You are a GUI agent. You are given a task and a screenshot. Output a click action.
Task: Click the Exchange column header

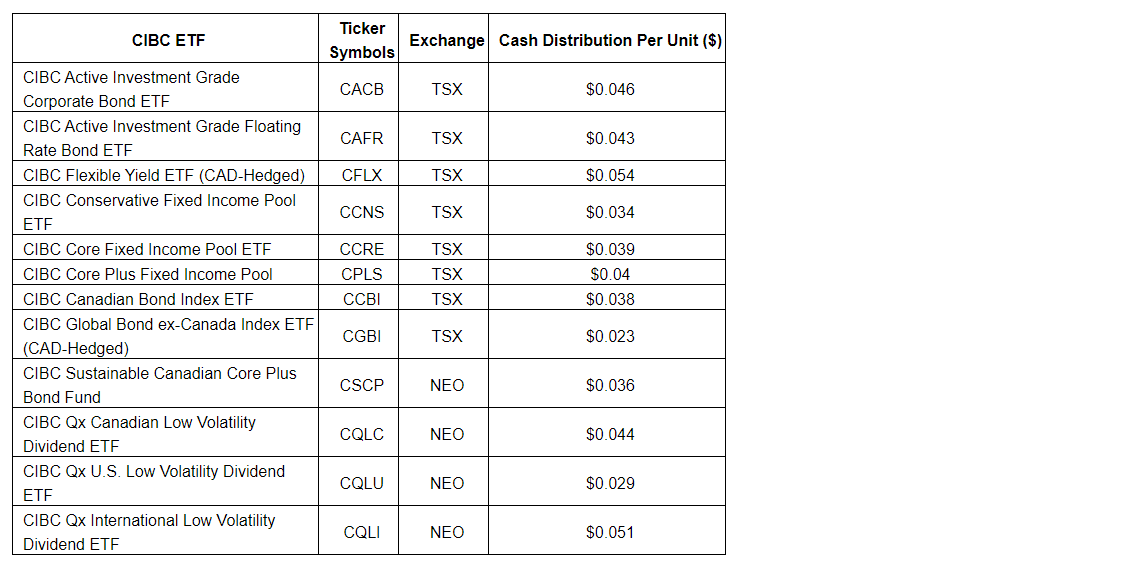coord(447,40)
